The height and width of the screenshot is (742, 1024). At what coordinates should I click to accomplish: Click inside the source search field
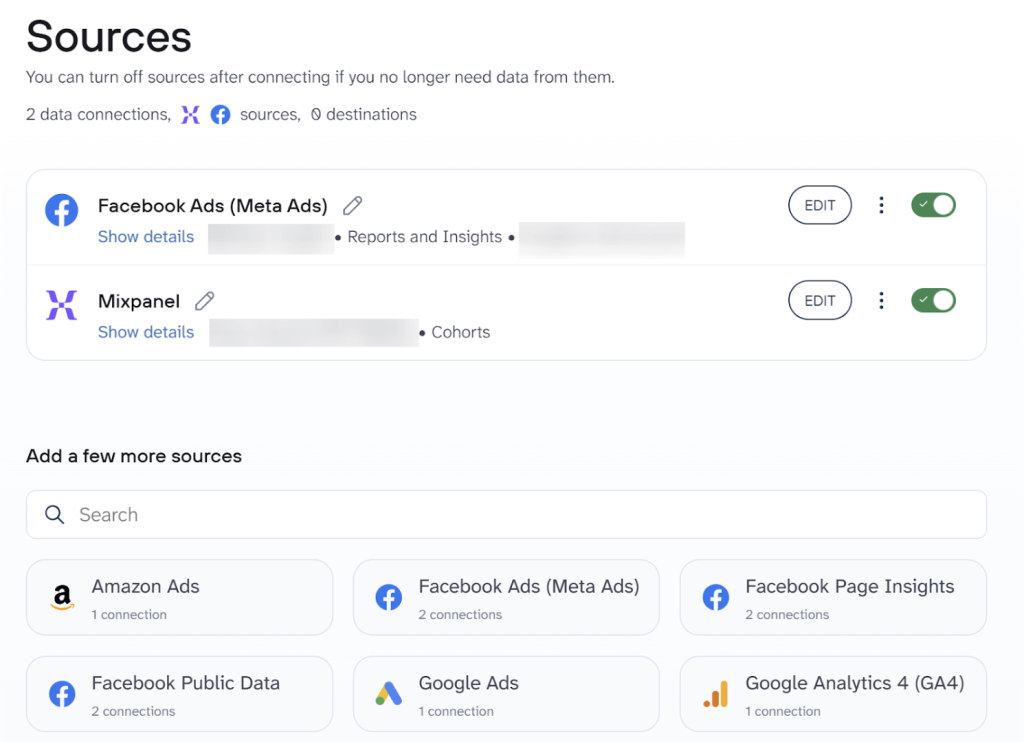(300, 514)
